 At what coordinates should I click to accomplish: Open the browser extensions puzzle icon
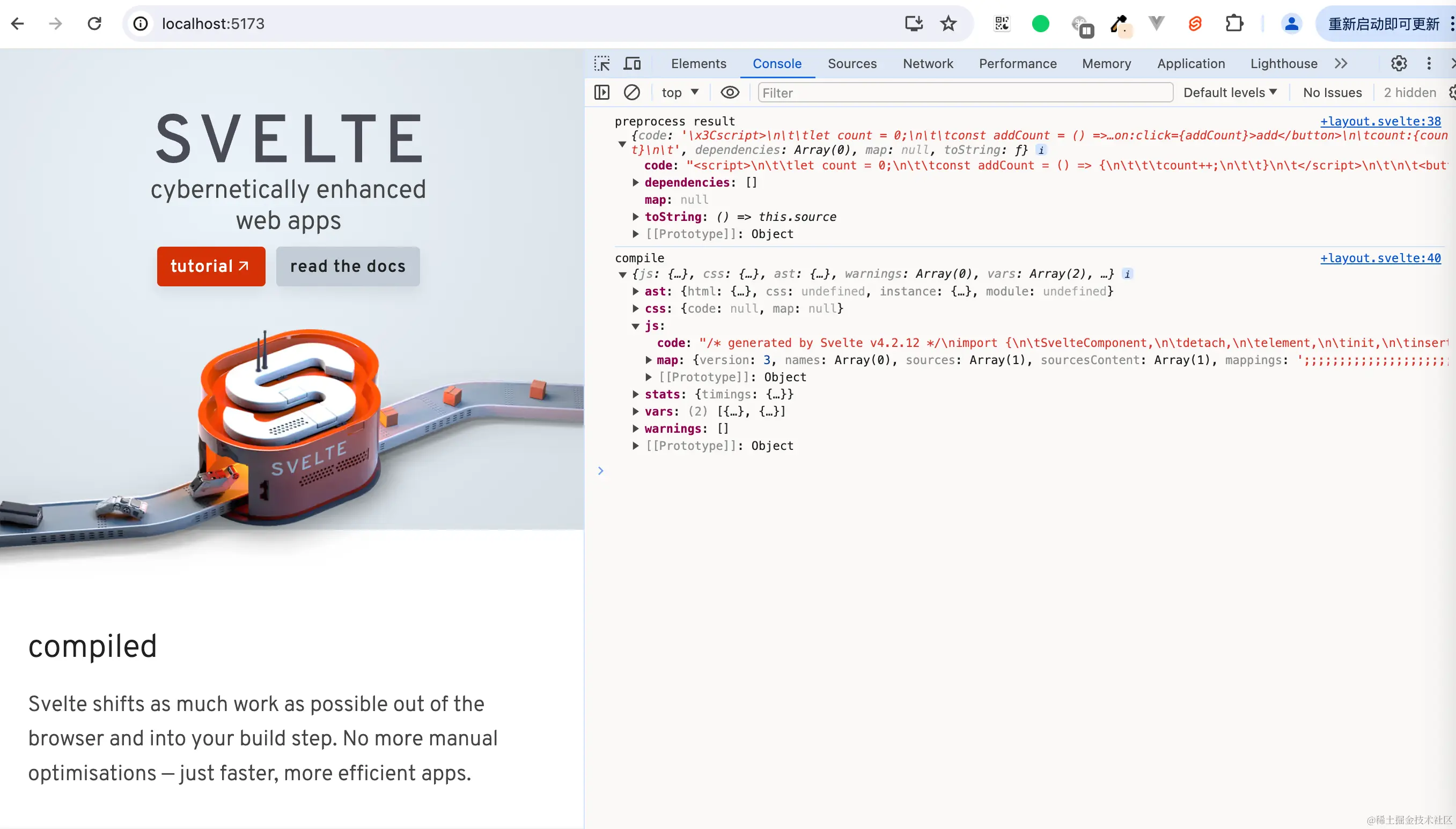(1234, 24)
